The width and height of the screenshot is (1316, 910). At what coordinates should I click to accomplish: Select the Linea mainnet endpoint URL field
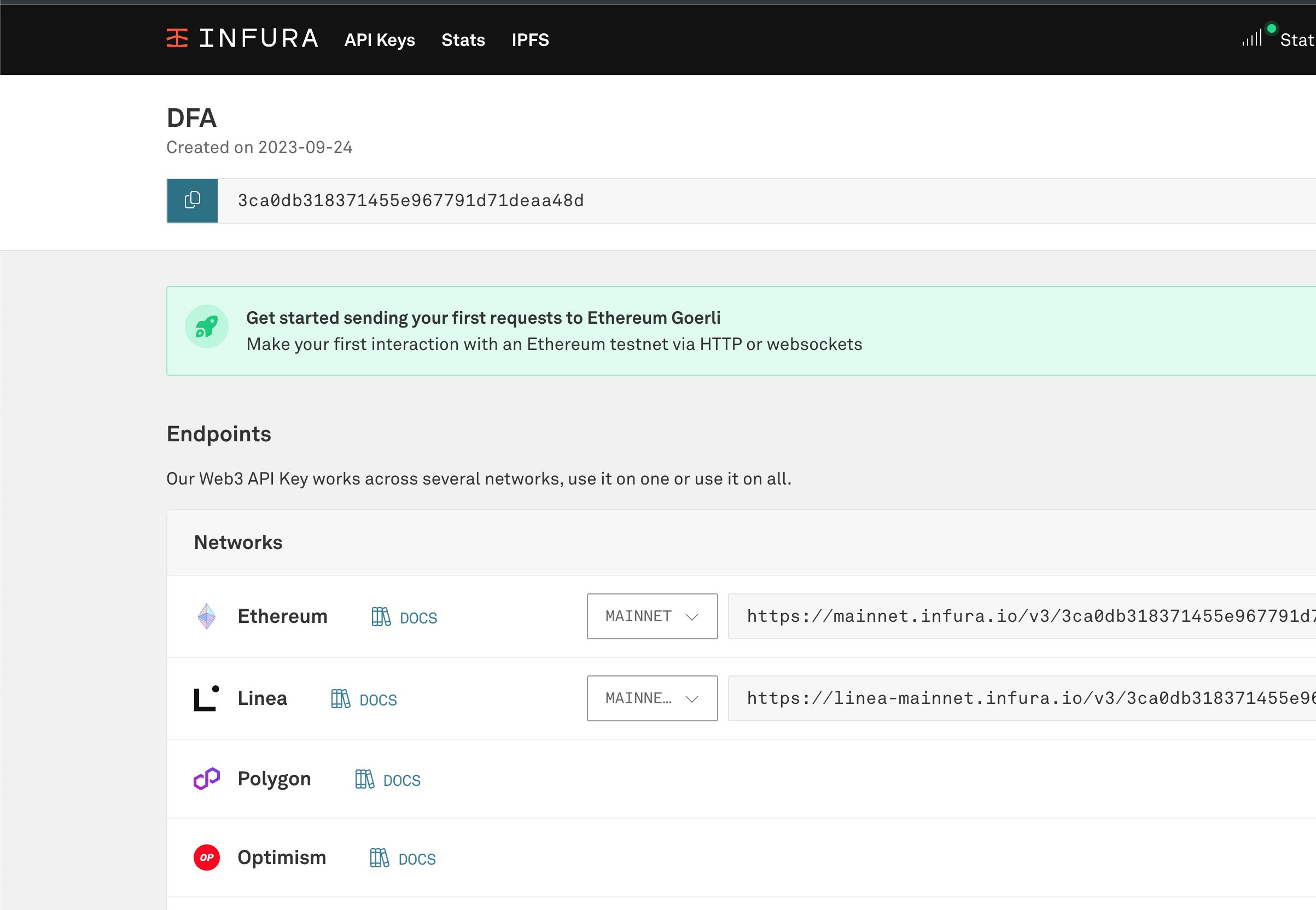point(1022,698)
